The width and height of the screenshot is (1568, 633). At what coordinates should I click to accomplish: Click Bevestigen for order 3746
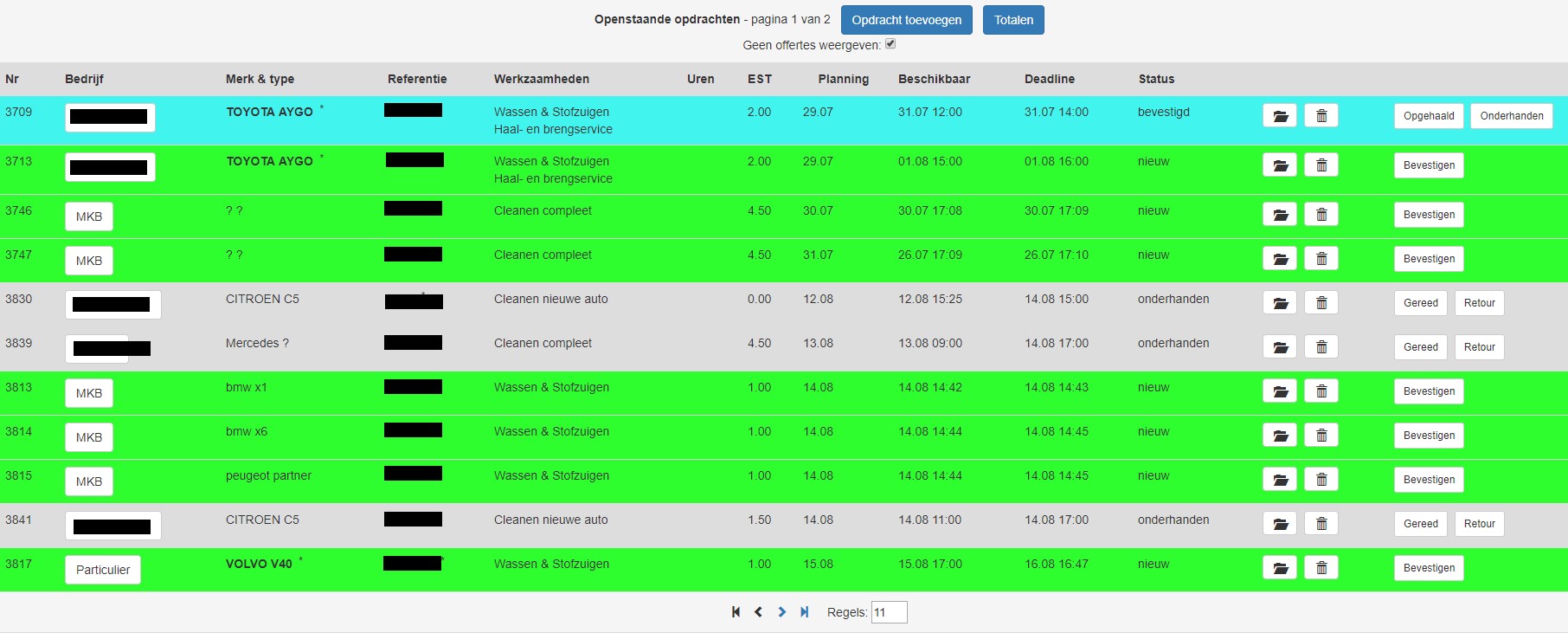tap(1429, 215)
